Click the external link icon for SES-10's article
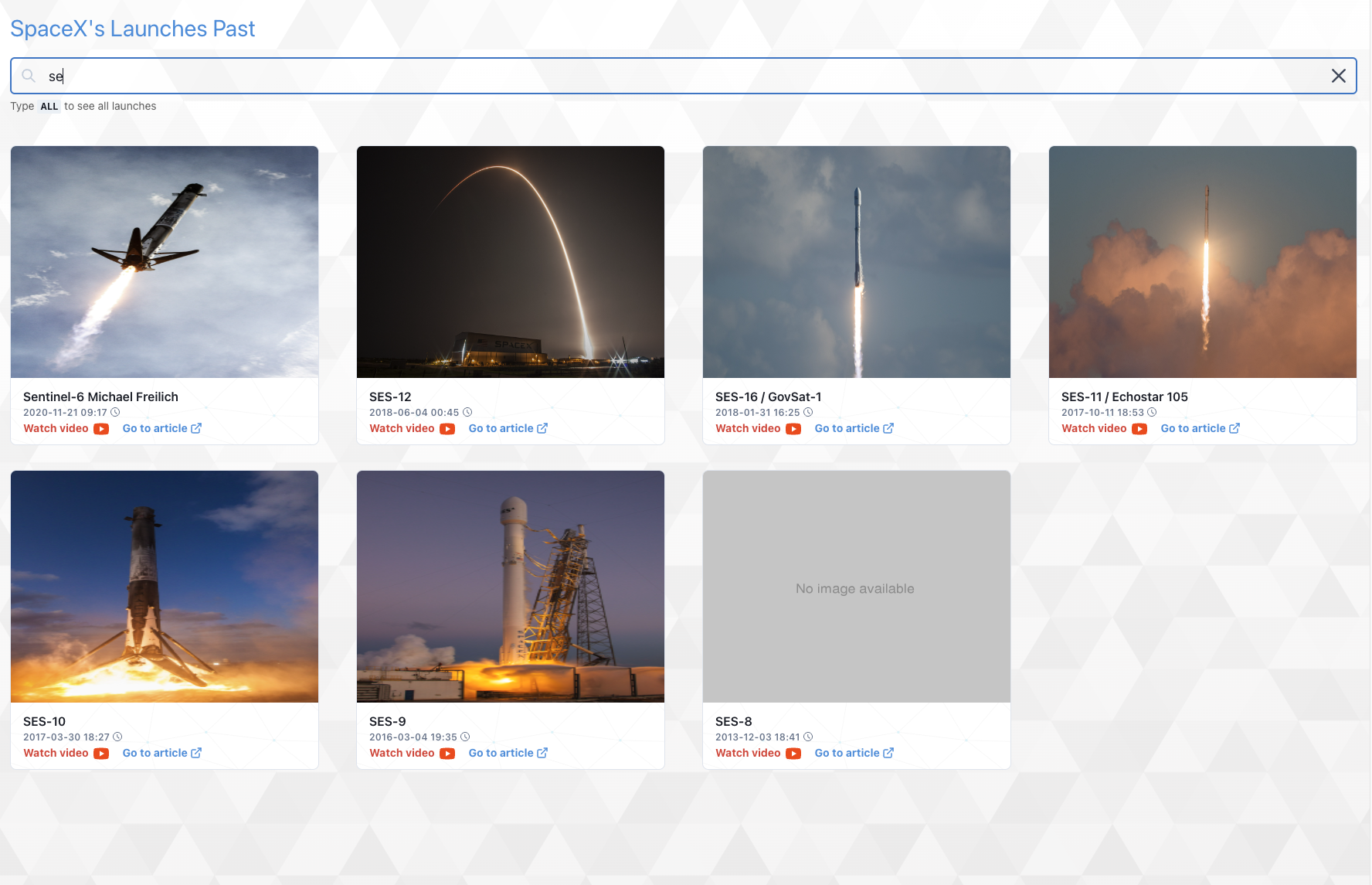 click(x=197, y=753)
